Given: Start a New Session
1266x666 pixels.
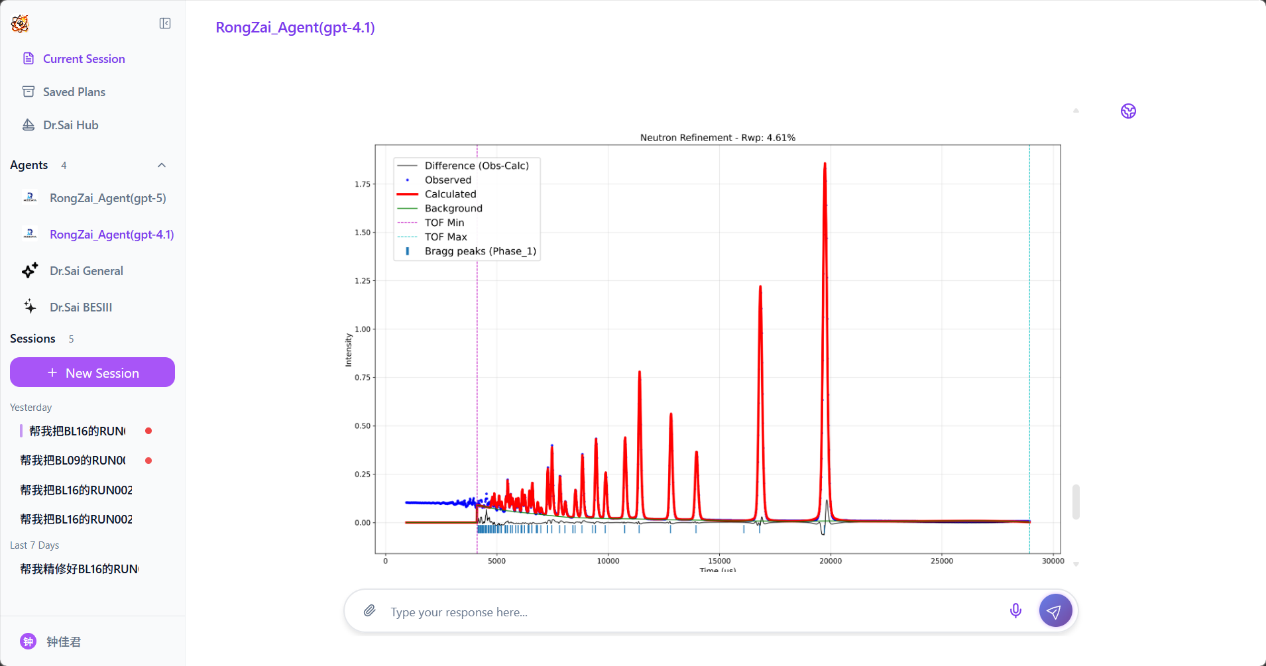Looking at the screenshot, I should click(x=92, y=373).
